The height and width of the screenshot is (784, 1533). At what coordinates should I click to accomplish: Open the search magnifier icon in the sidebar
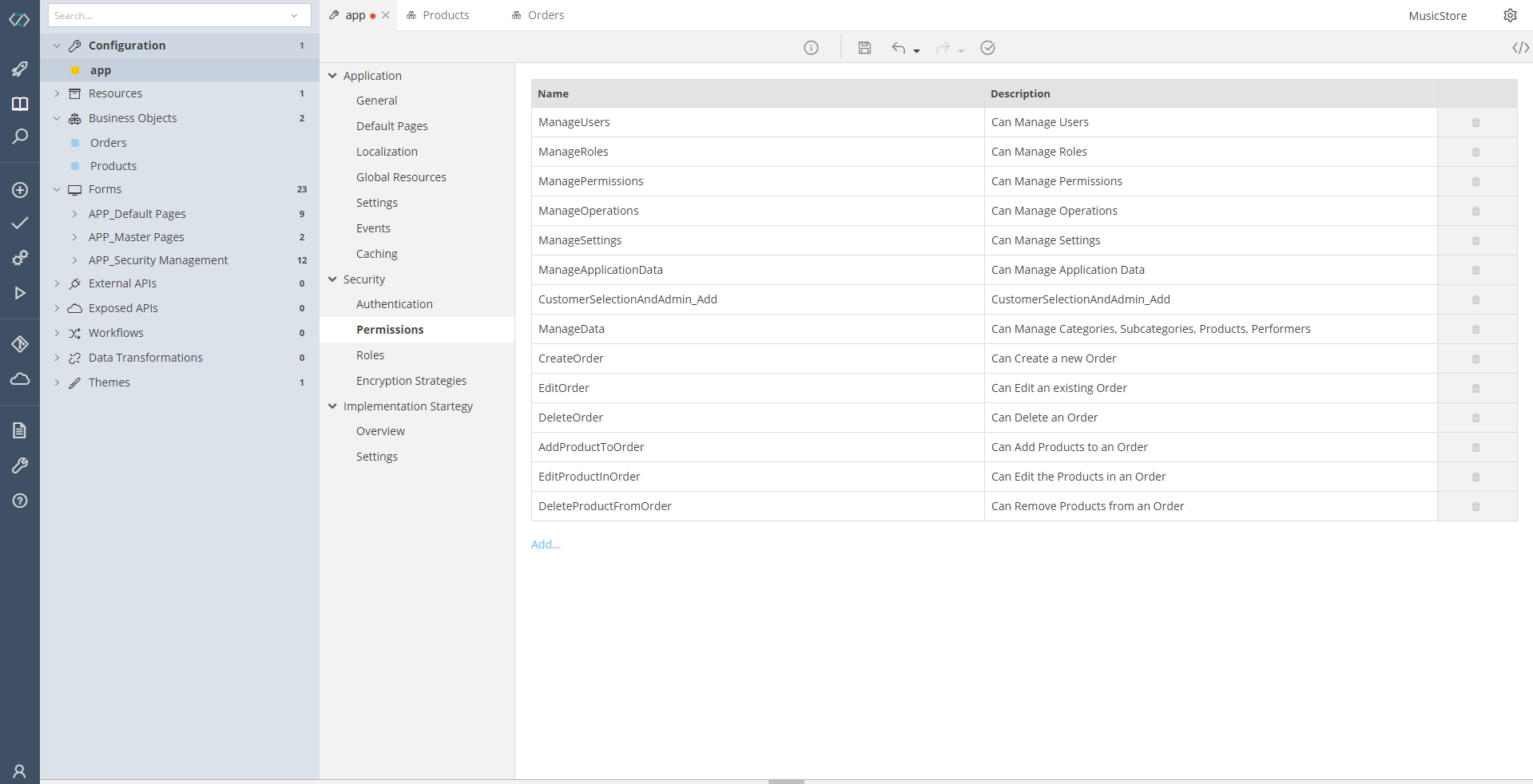point(19,137)
